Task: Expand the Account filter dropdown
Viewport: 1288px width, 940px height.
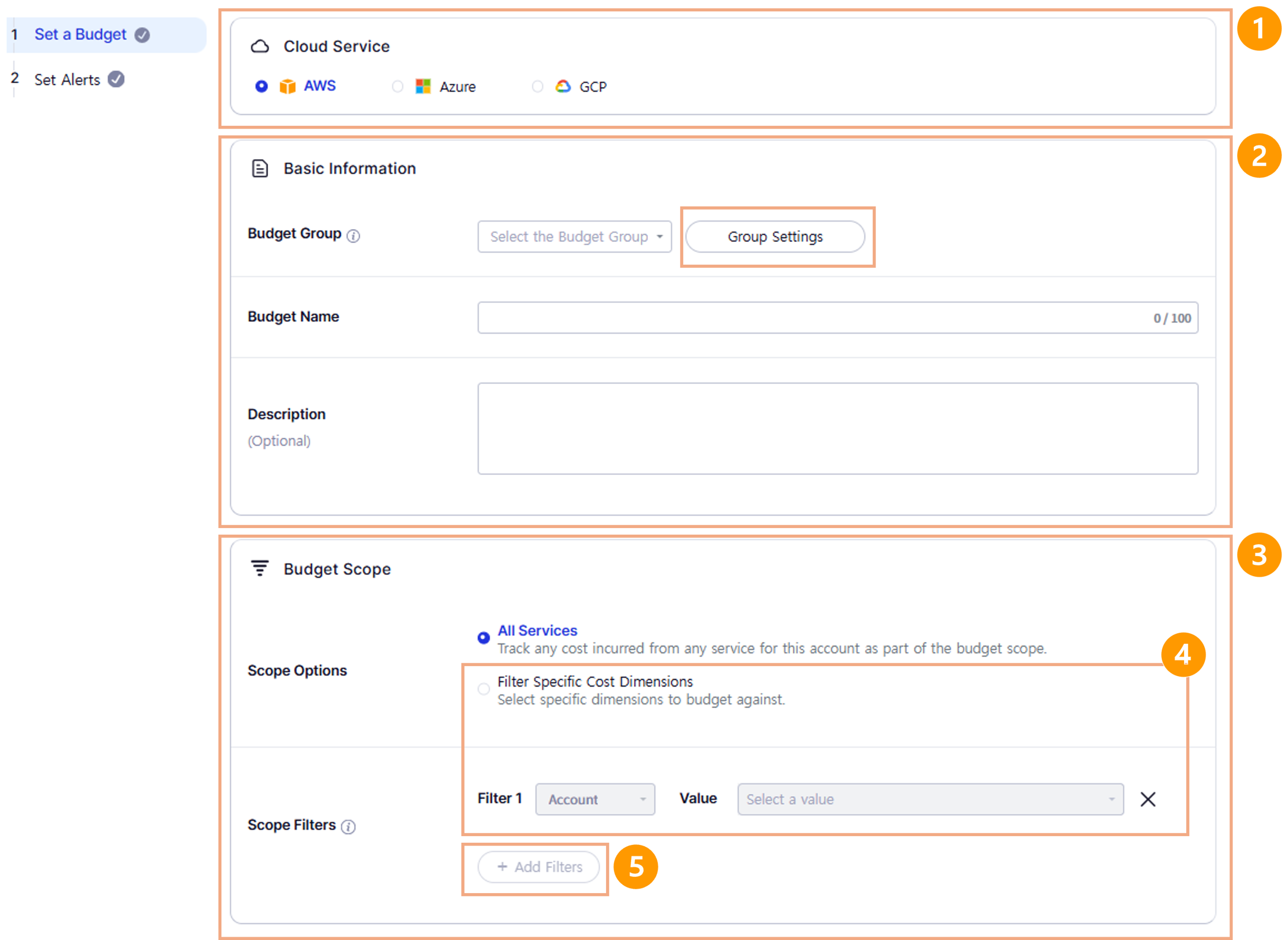Action: point(595,800)
